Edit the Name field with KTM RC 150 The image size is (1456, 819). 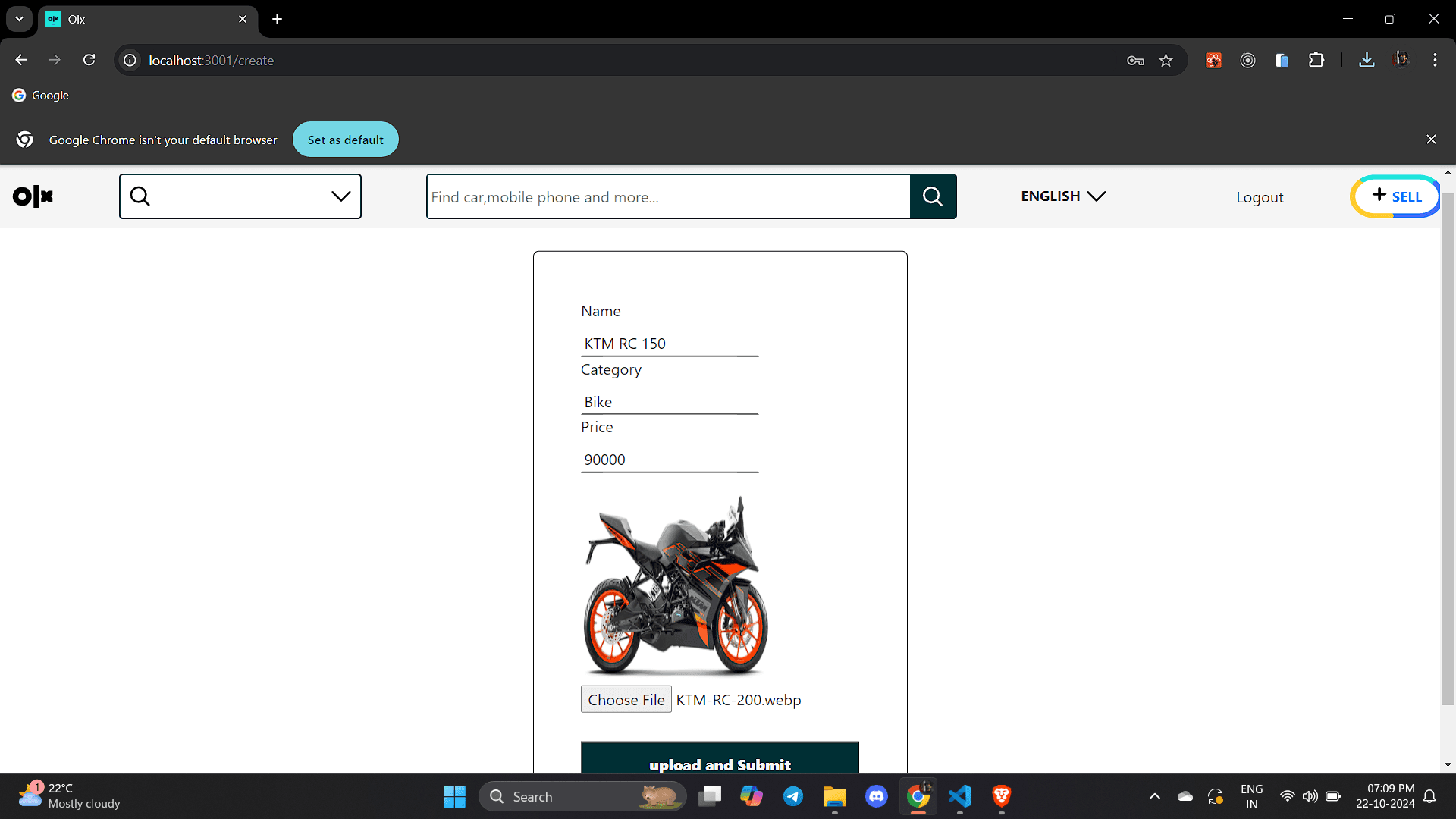(x=670, y=344)
